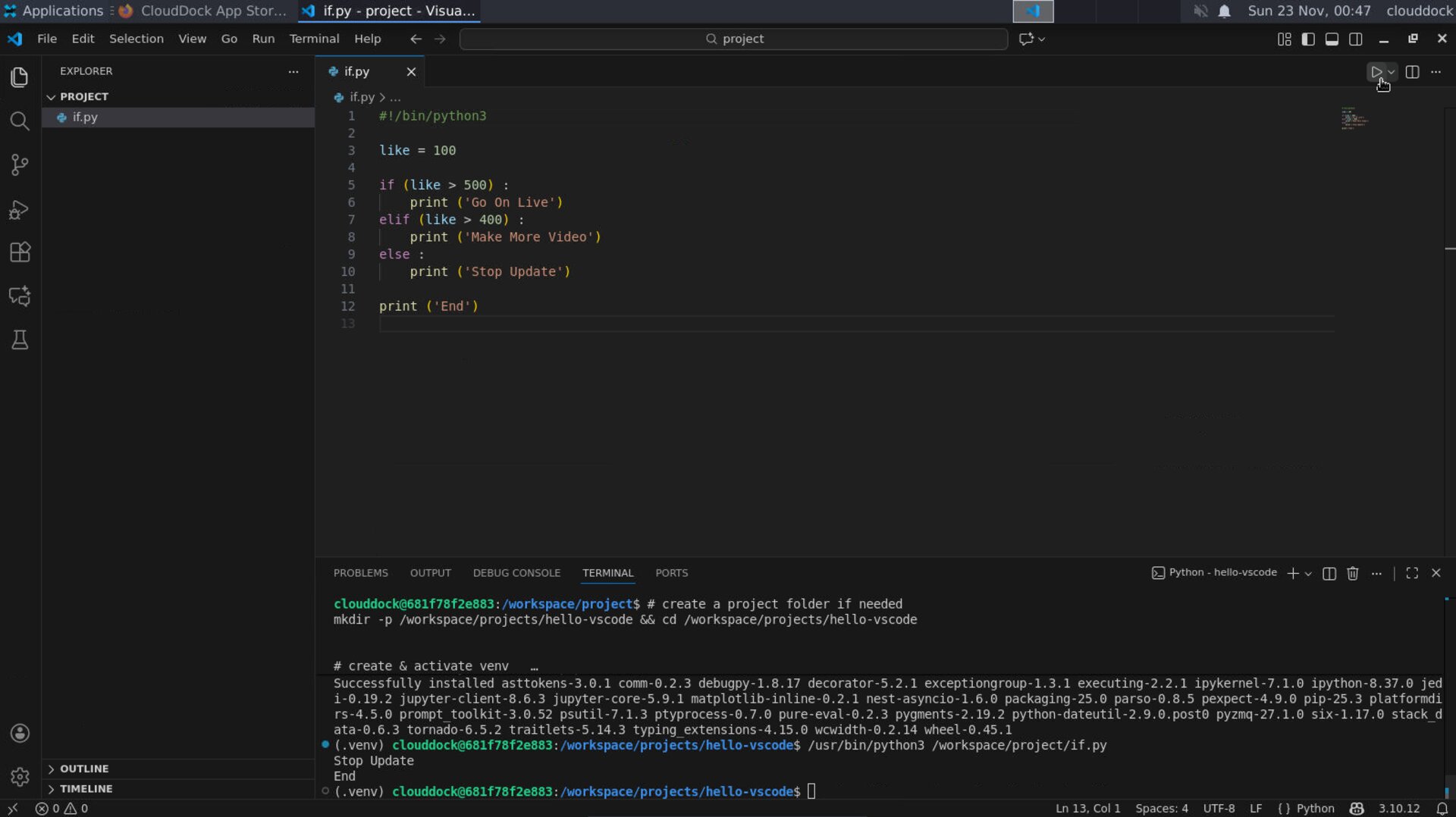
Task: Select the Python interpreter 3.10.12
Action: 1399,809
